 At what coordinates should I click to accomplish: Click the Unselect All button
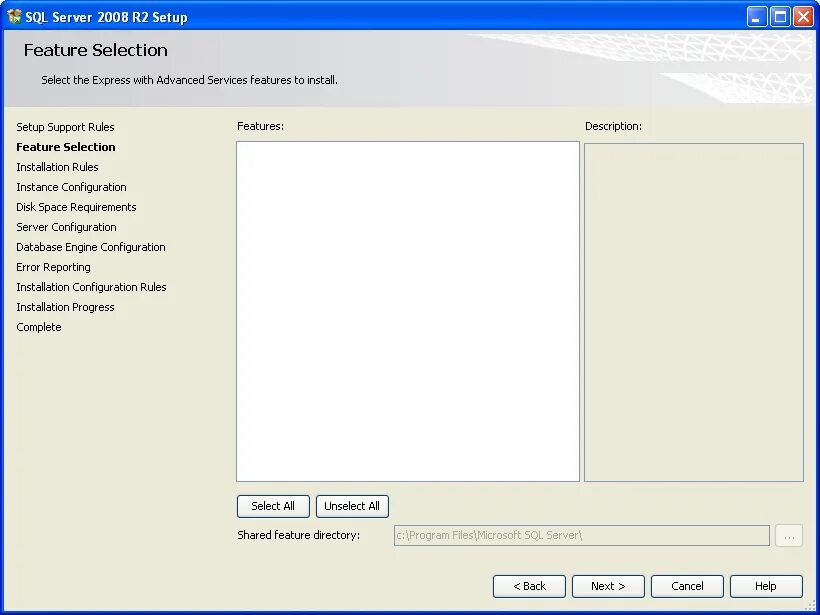[352, 506]
